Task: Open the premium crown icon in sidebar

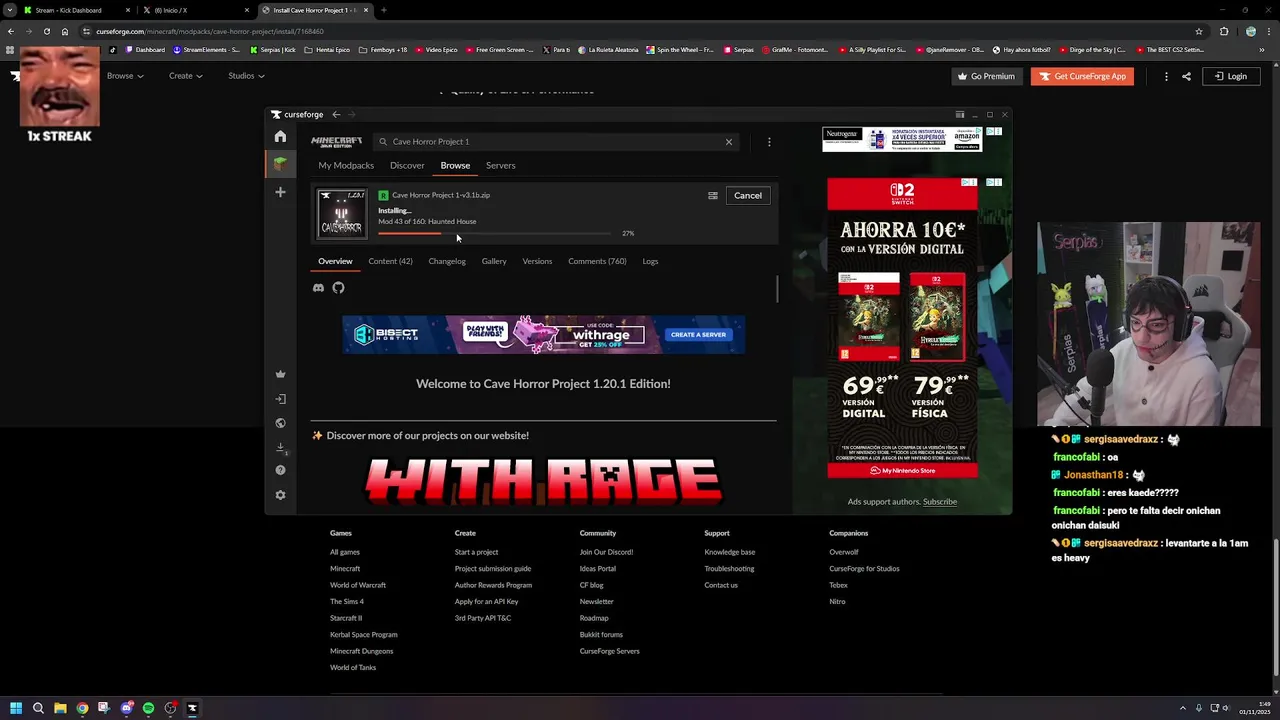Action: 280,374
